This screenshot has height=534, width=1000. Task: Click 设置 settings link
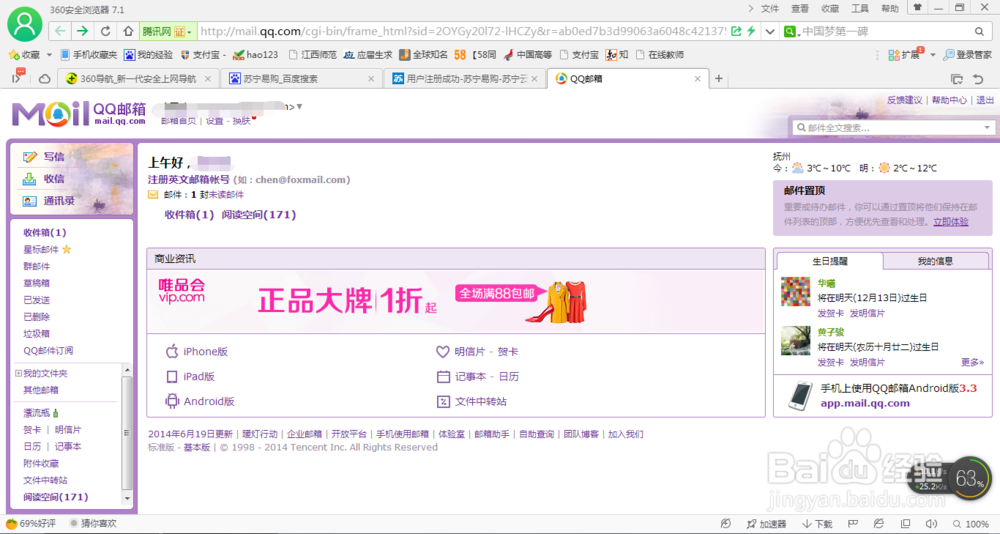[x=214, y=121]
